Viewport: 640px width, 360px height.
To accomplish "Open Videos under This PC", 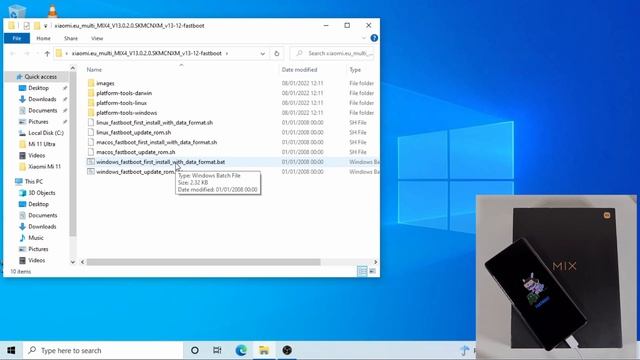I will coord(36,260).
